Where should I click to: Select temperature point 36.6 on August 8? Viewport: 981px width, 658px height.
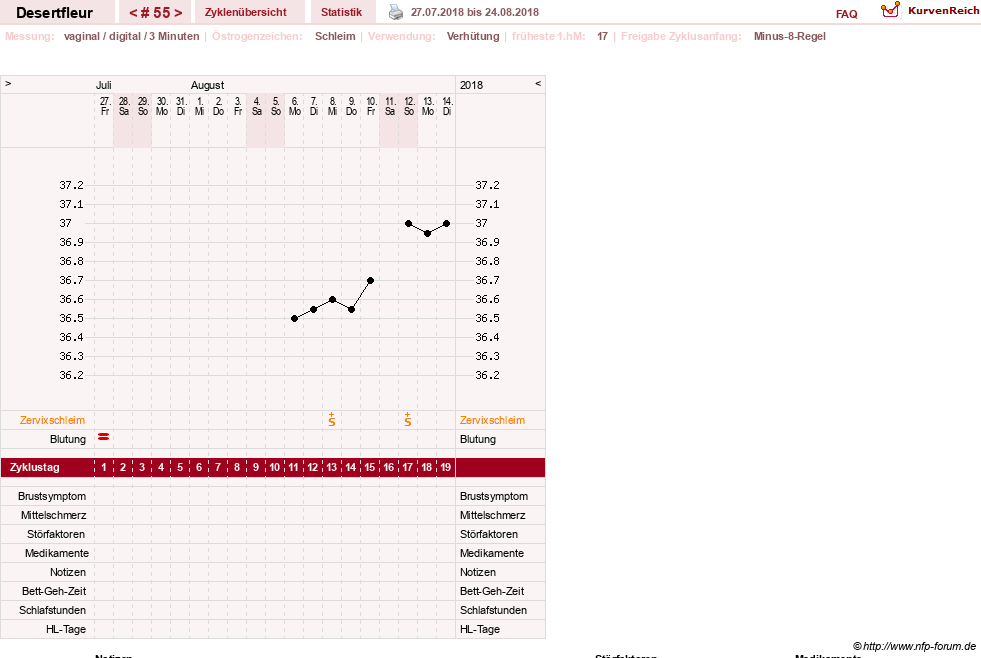[333, 300]
